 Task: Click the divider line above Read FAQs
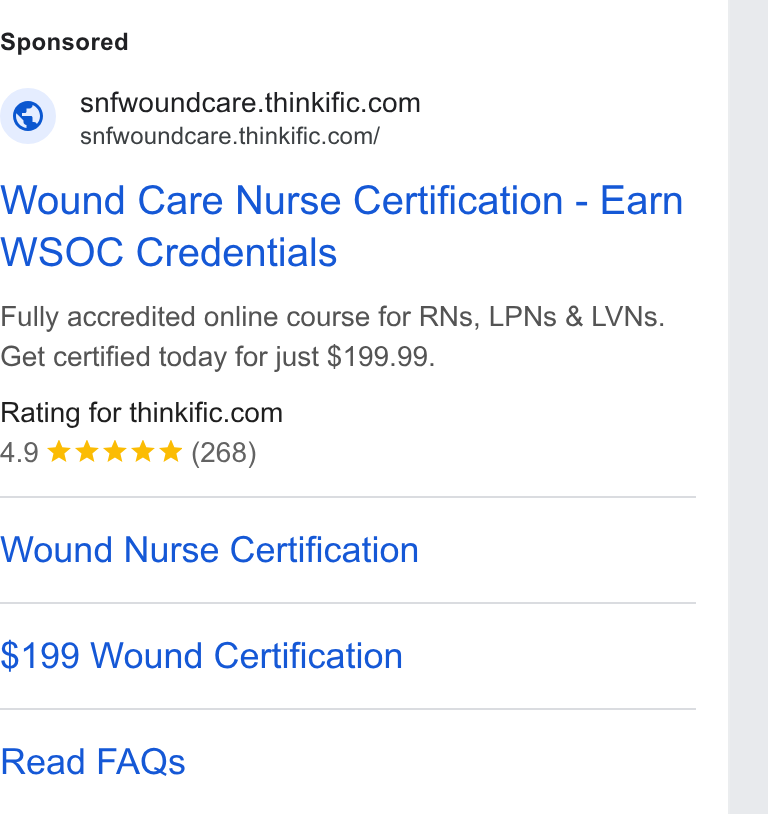348,709
